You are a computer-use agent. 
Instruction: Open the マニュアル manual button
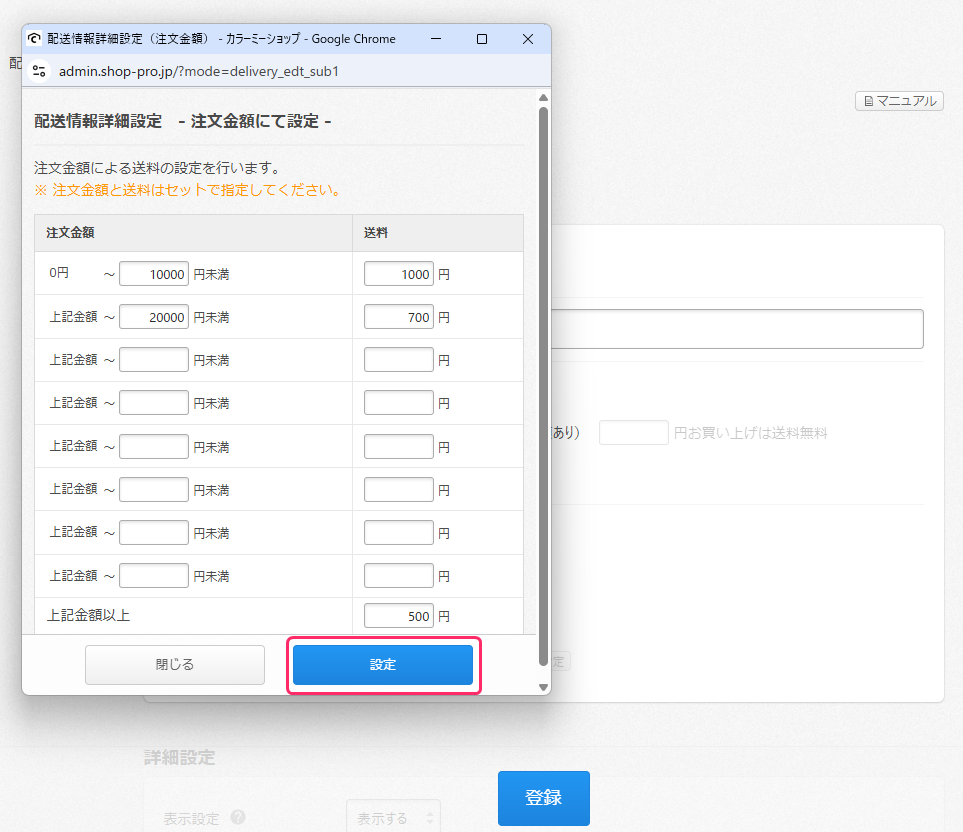899,101
